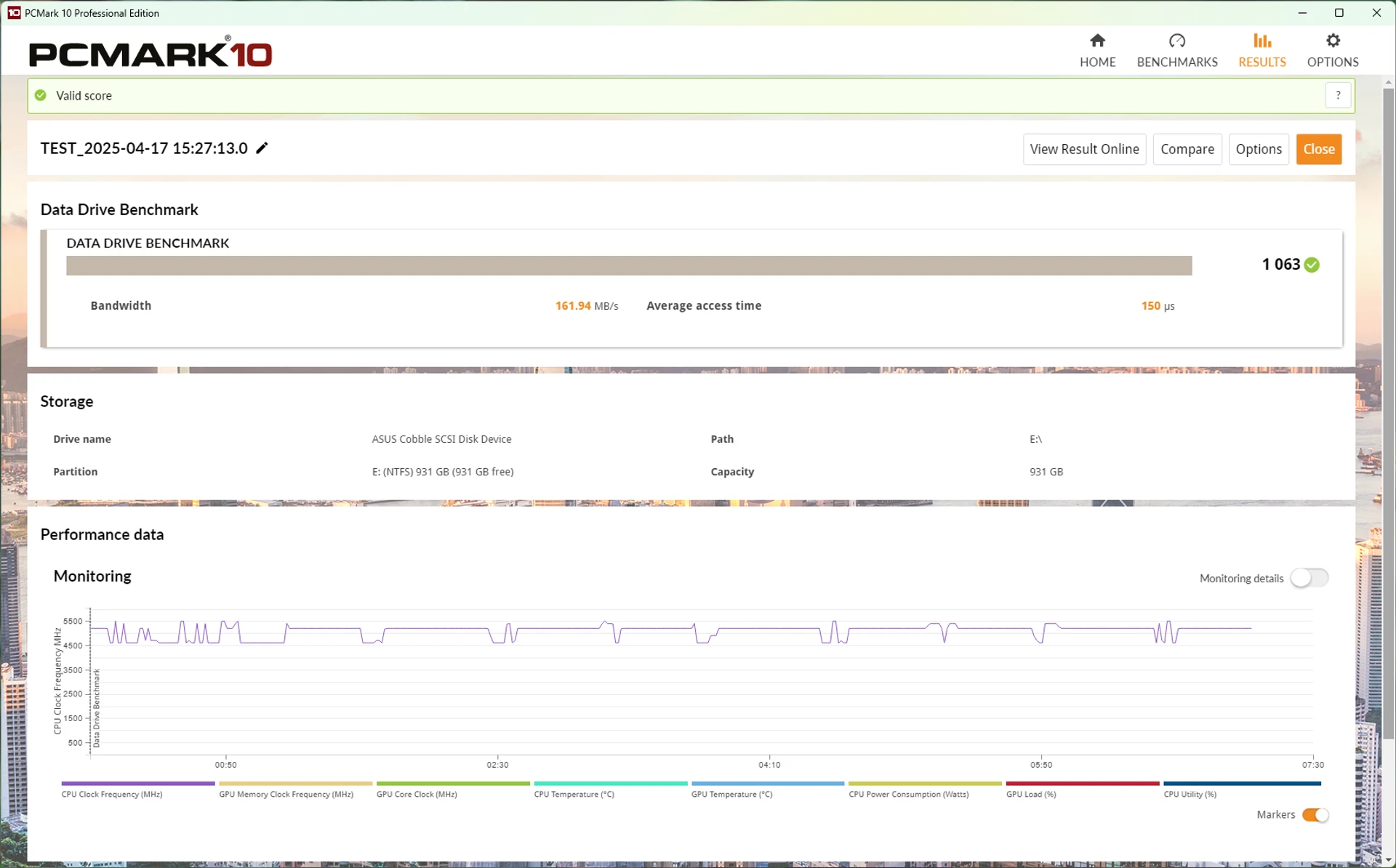Close the result with orange Close button
Image resolution: width=1396 pixels, height=868 pixels.
[x=1318, y=149]
